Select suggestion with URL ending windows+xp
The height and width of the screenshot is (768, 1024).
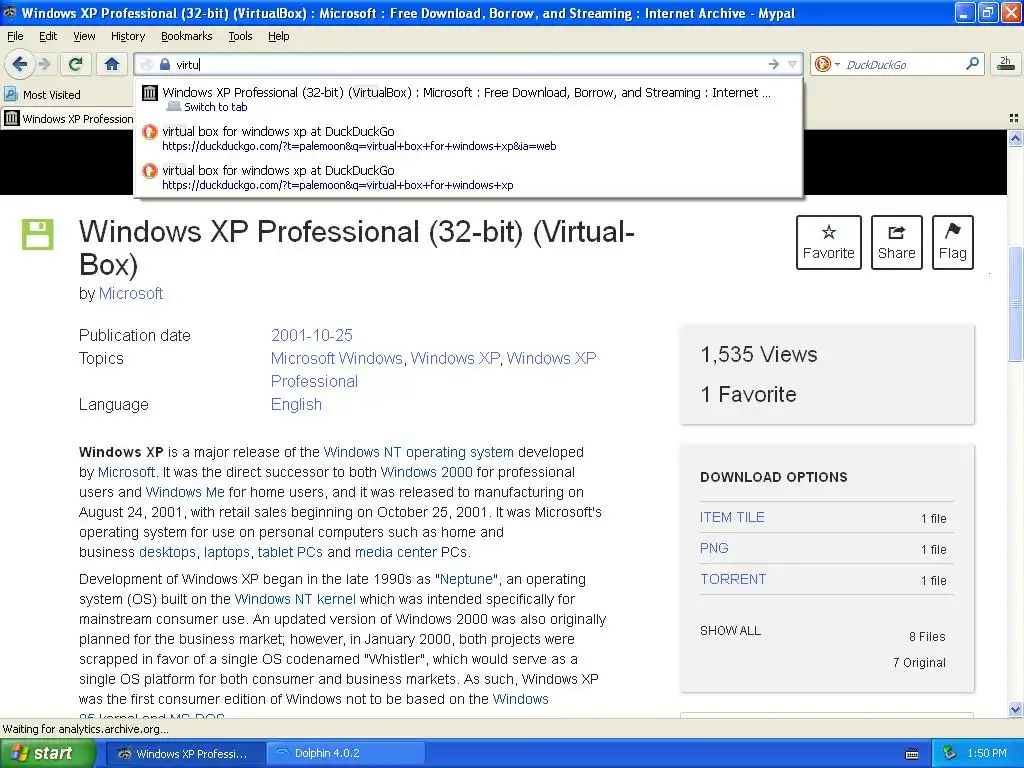[x=468, y=178]
